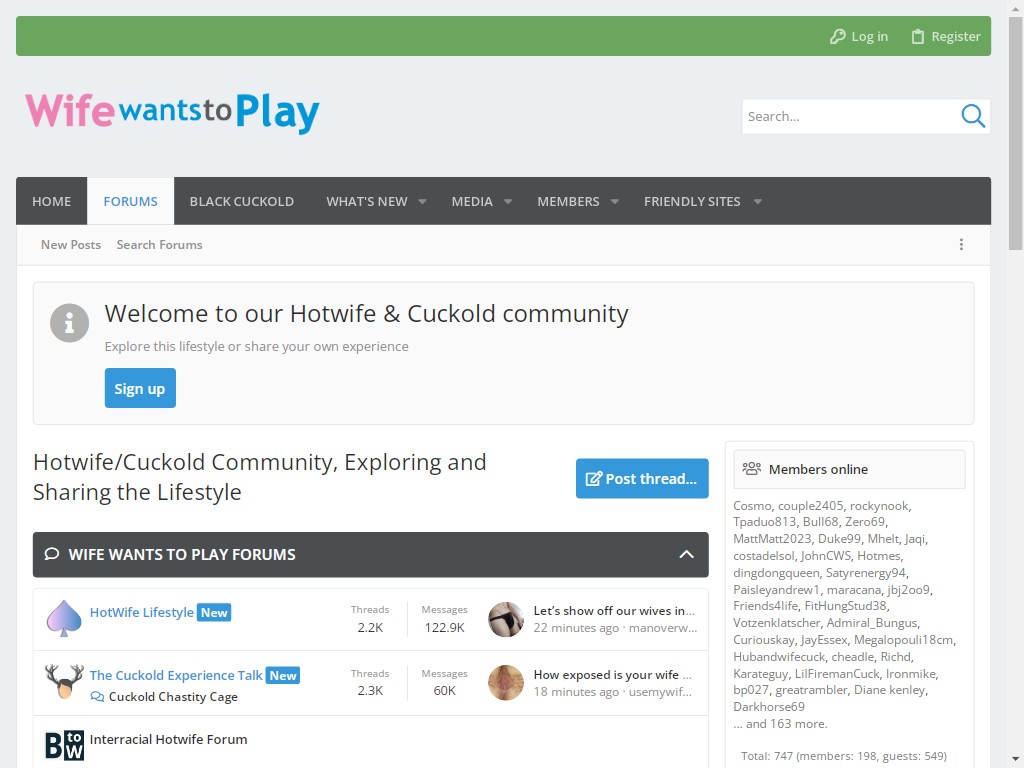The width and height of the screenshot is (1024, 768).
Task: Open the Interracial Hotwife Forum
Action: 168,739
